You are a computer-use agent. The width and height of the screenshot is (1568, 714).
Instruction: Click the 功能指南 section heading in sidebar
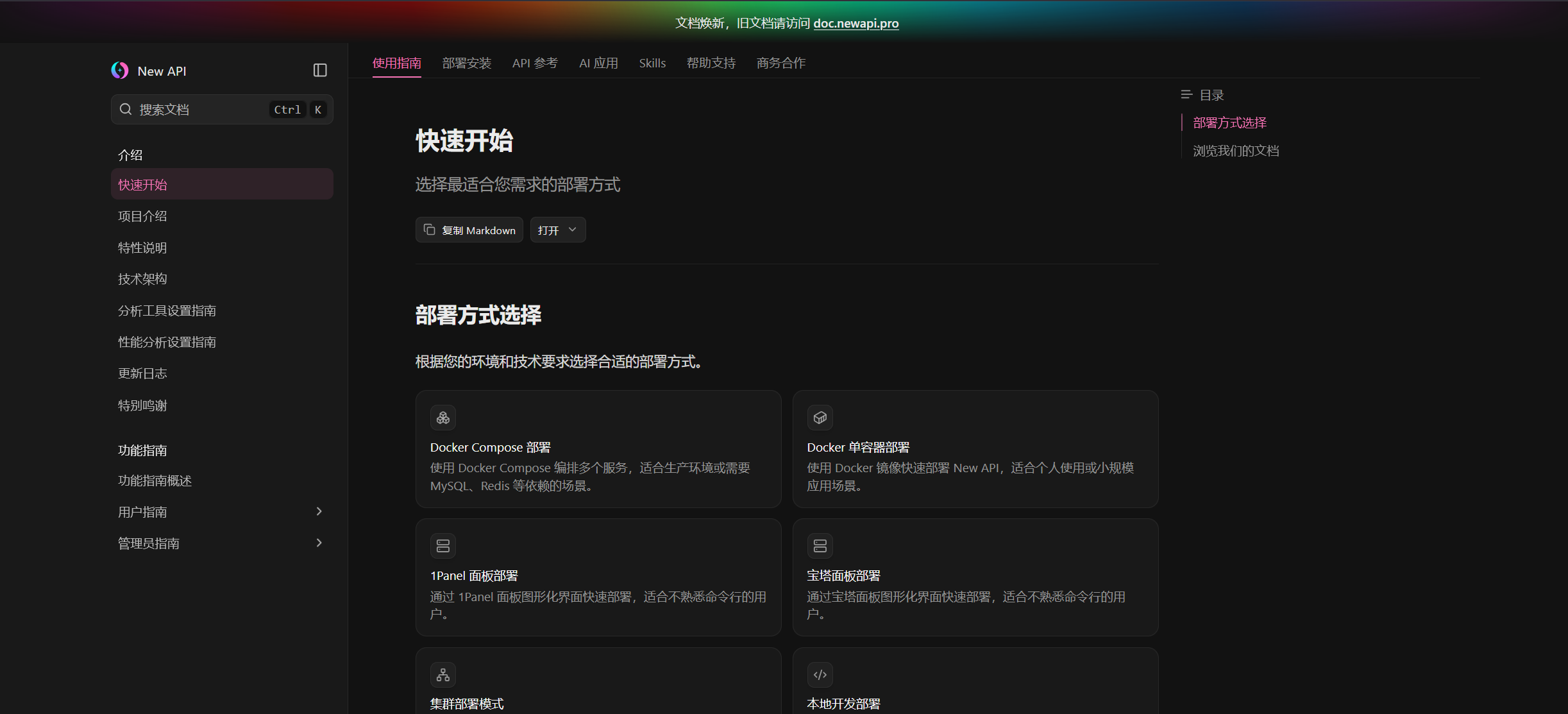click(x=142, y=450)
